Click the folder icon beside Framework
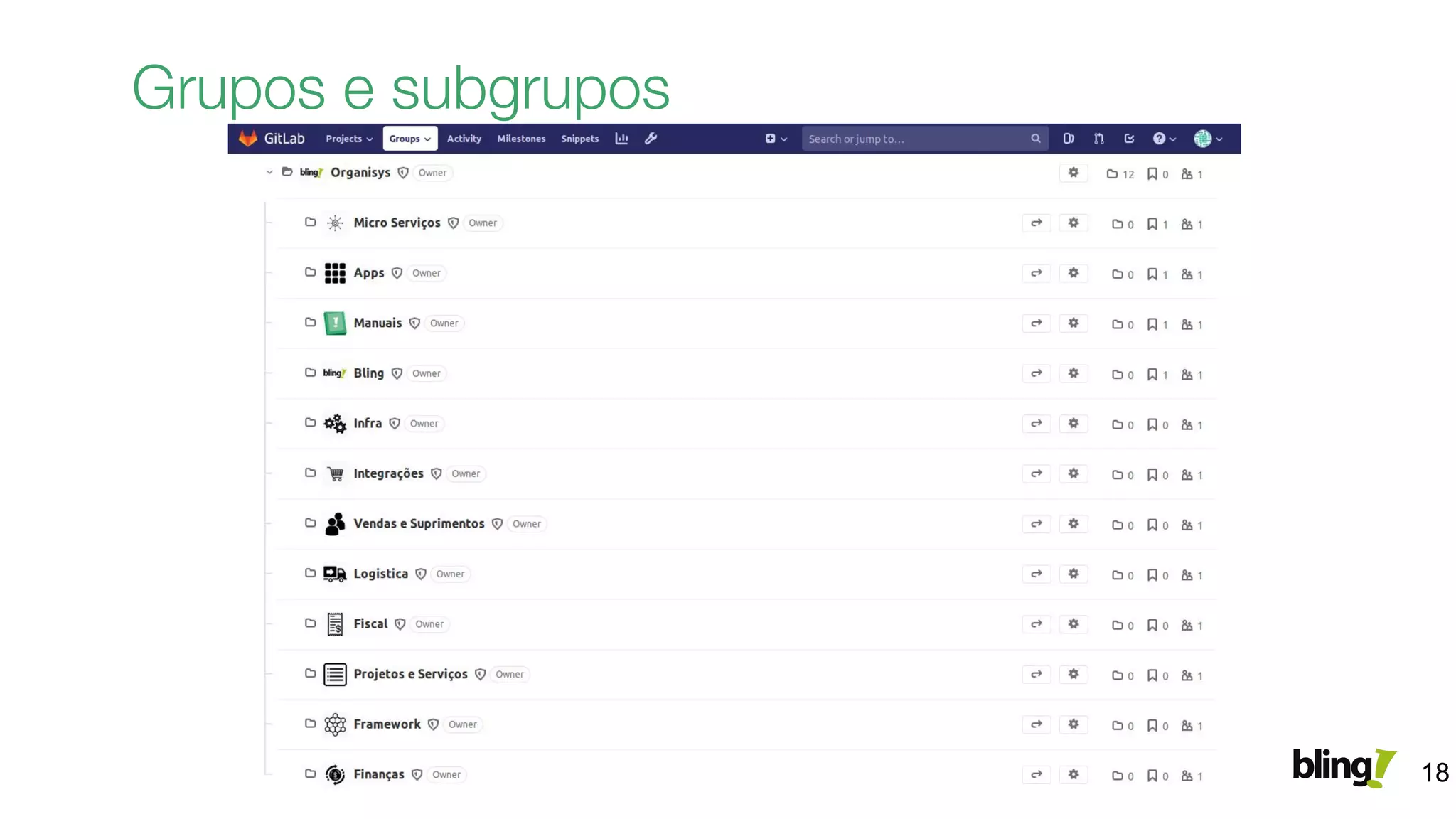 coord(311,723)
